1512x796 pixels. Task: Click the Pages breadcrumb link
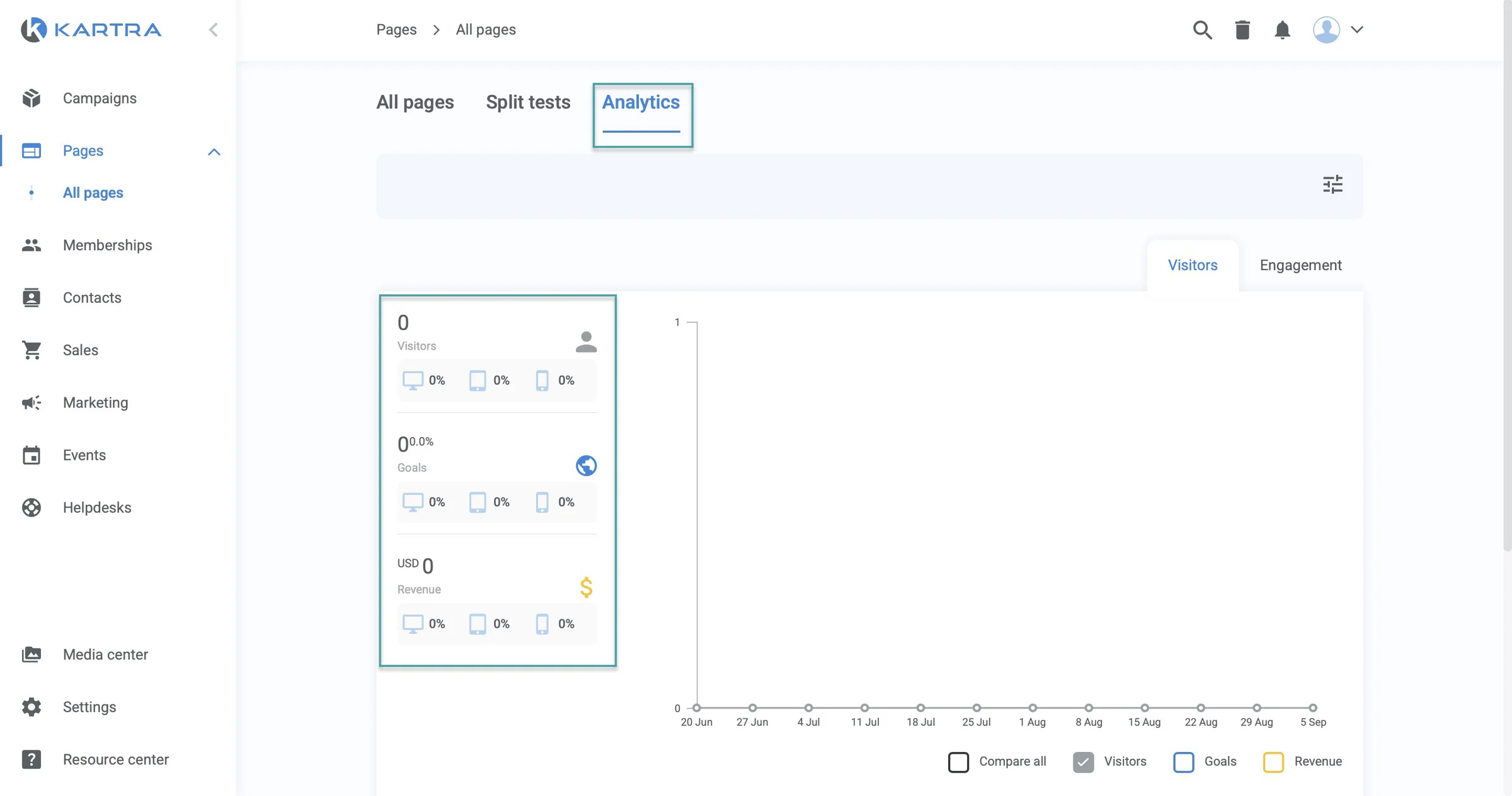click(396, 30)
